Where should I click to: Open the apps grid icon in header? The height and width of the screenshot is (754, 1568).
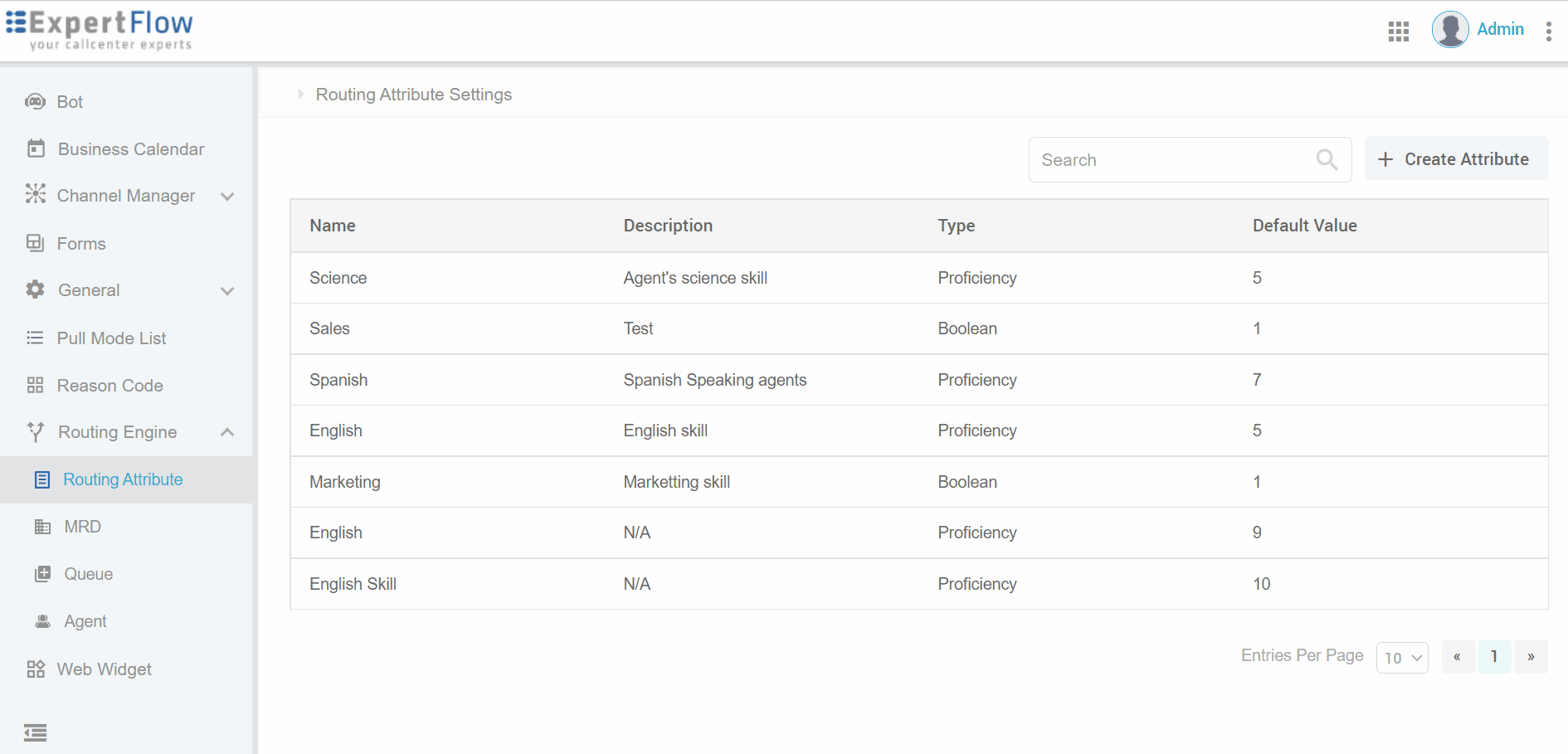tap(1398, 32)
